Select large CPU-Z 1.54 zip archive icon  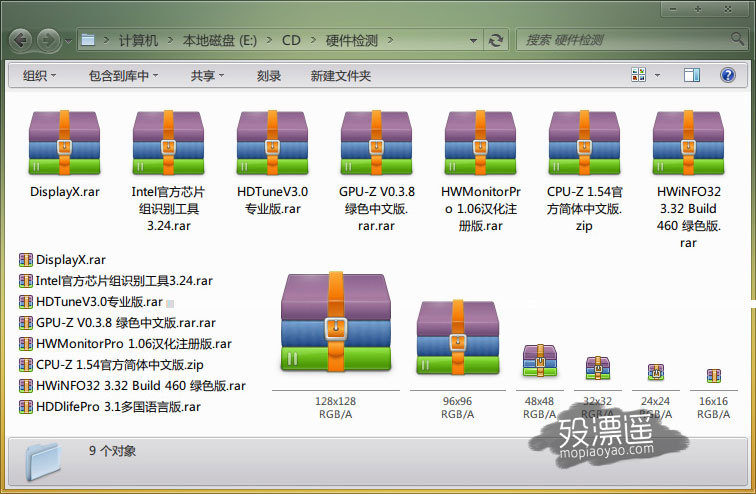click(x=584, y=143)
